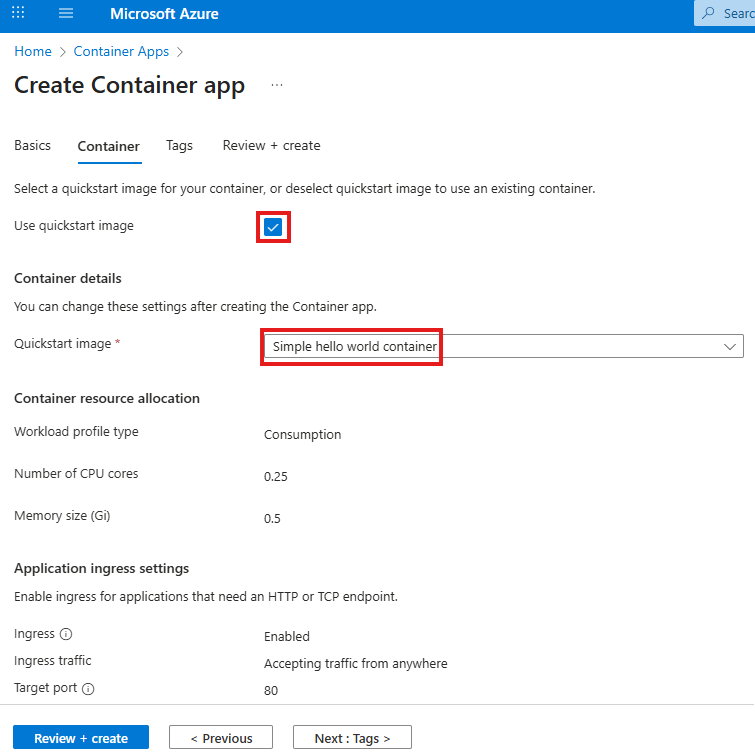Navigate to Container Apps breadcrumb
Viewport: 755px width, 755px height.
coord(121,51)
